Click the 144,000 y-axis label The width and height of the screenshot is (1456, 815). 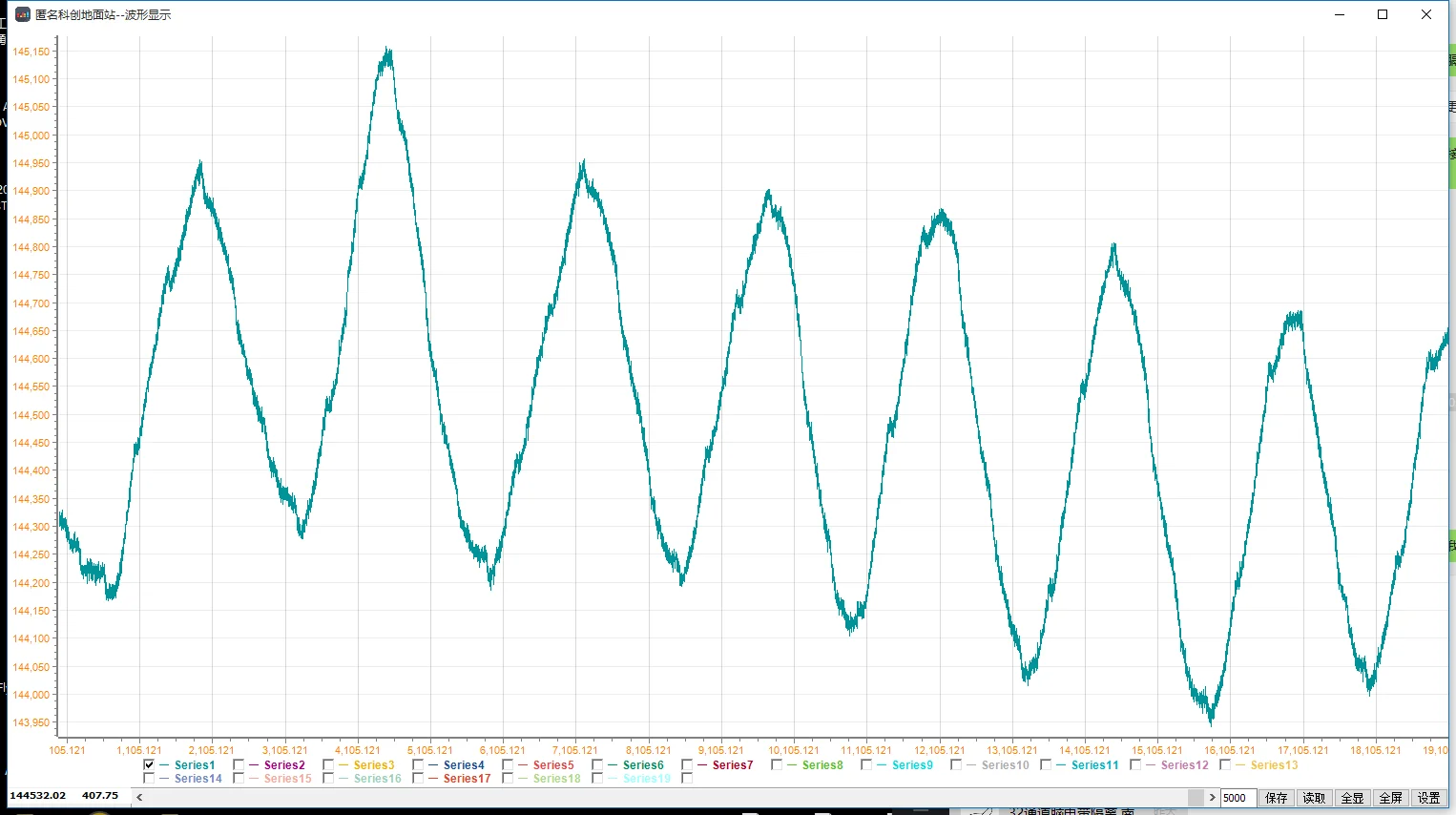pyautogui.click(x=31, y=695)
